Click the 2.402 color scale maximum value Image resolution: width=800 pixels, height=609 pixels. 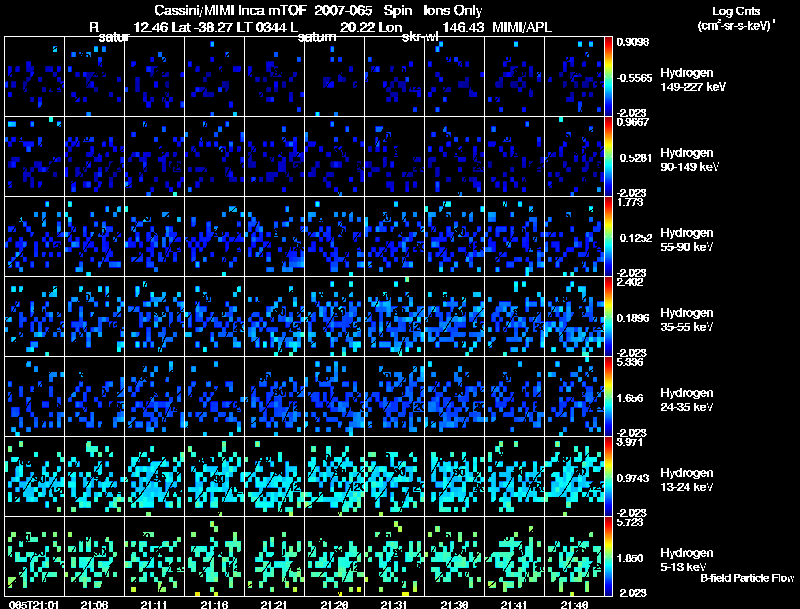coord(630,282)
